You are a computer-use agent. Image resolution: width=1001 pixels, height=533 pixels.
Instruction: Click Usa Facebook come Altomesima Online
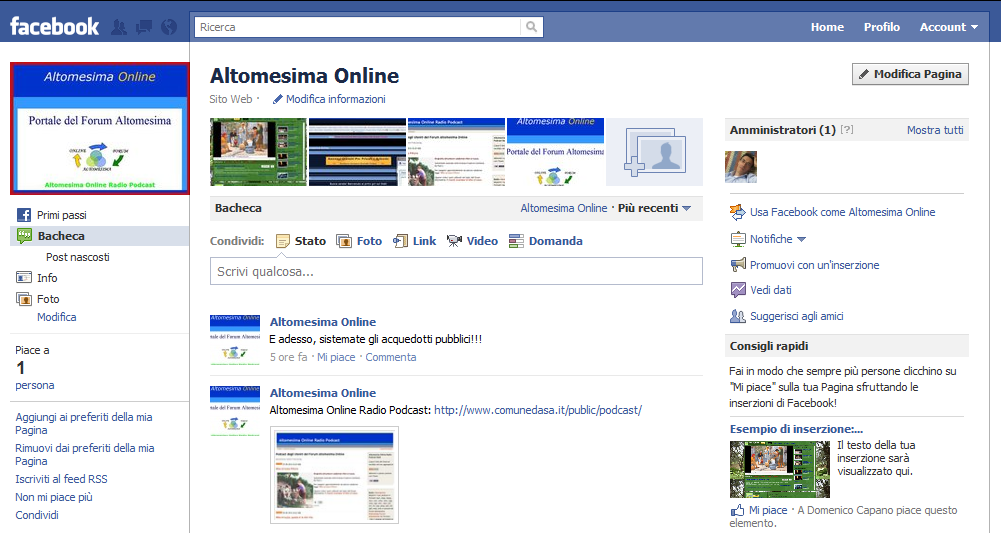(842, 212)
